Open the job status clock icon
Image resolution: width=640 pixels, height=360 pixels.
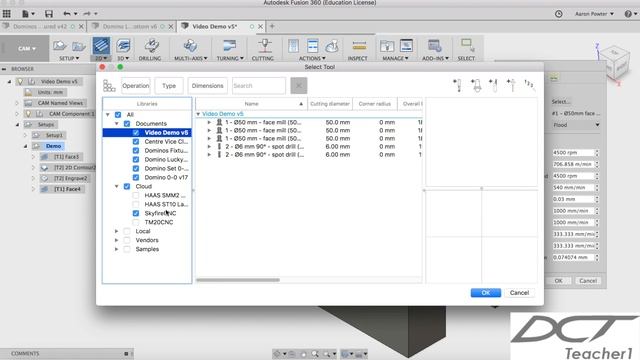pos(558,14)
